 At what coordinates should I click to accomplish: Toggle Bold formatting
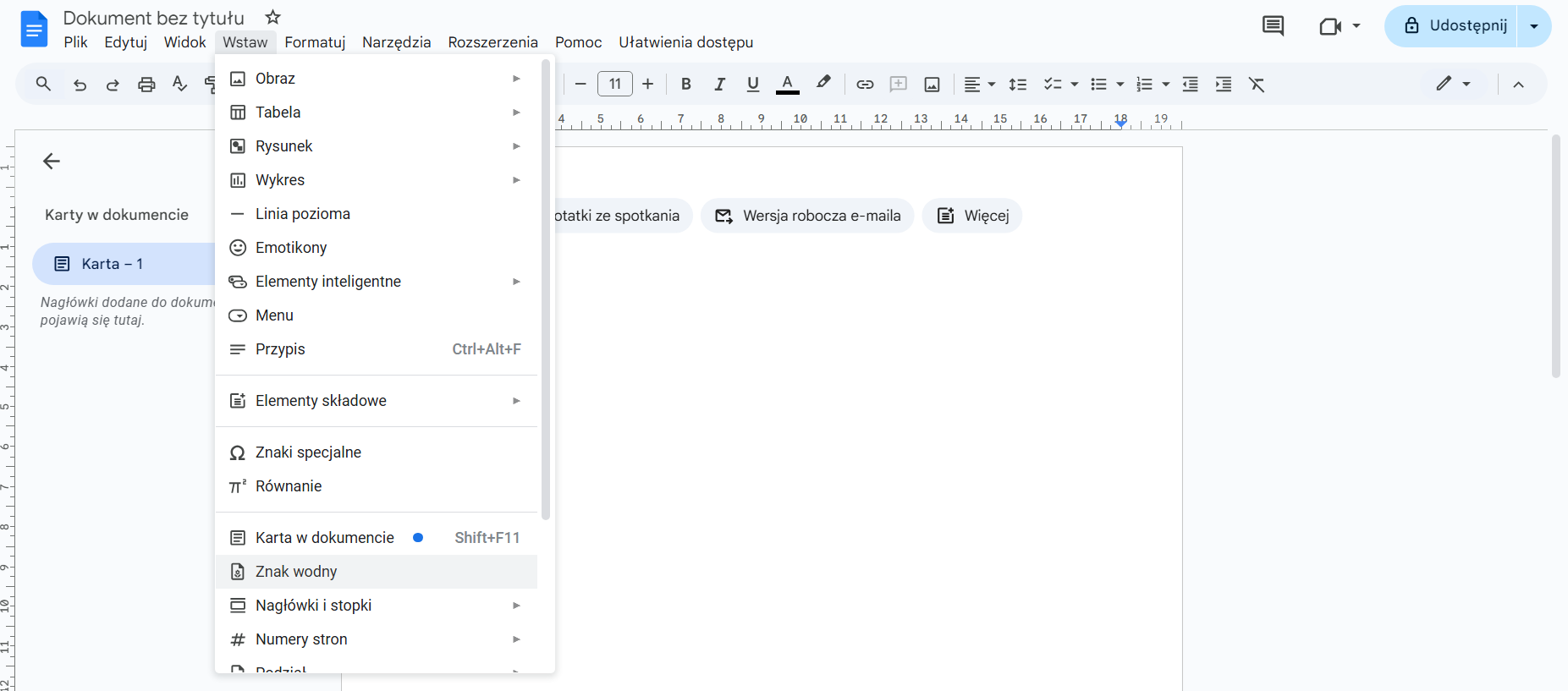tap(686, 85)
